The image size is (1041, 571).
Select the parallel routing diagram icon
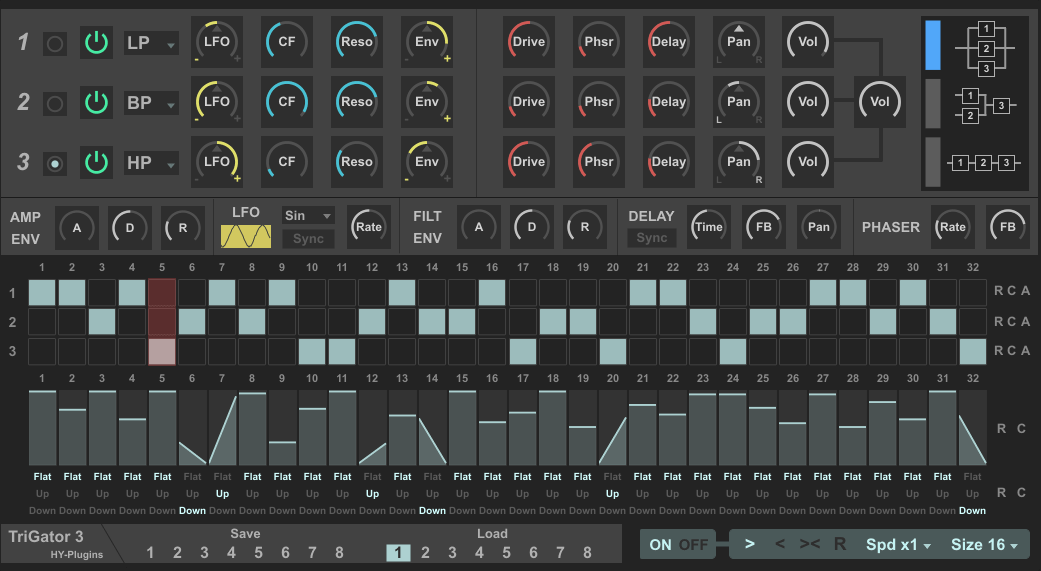[985, 48]
